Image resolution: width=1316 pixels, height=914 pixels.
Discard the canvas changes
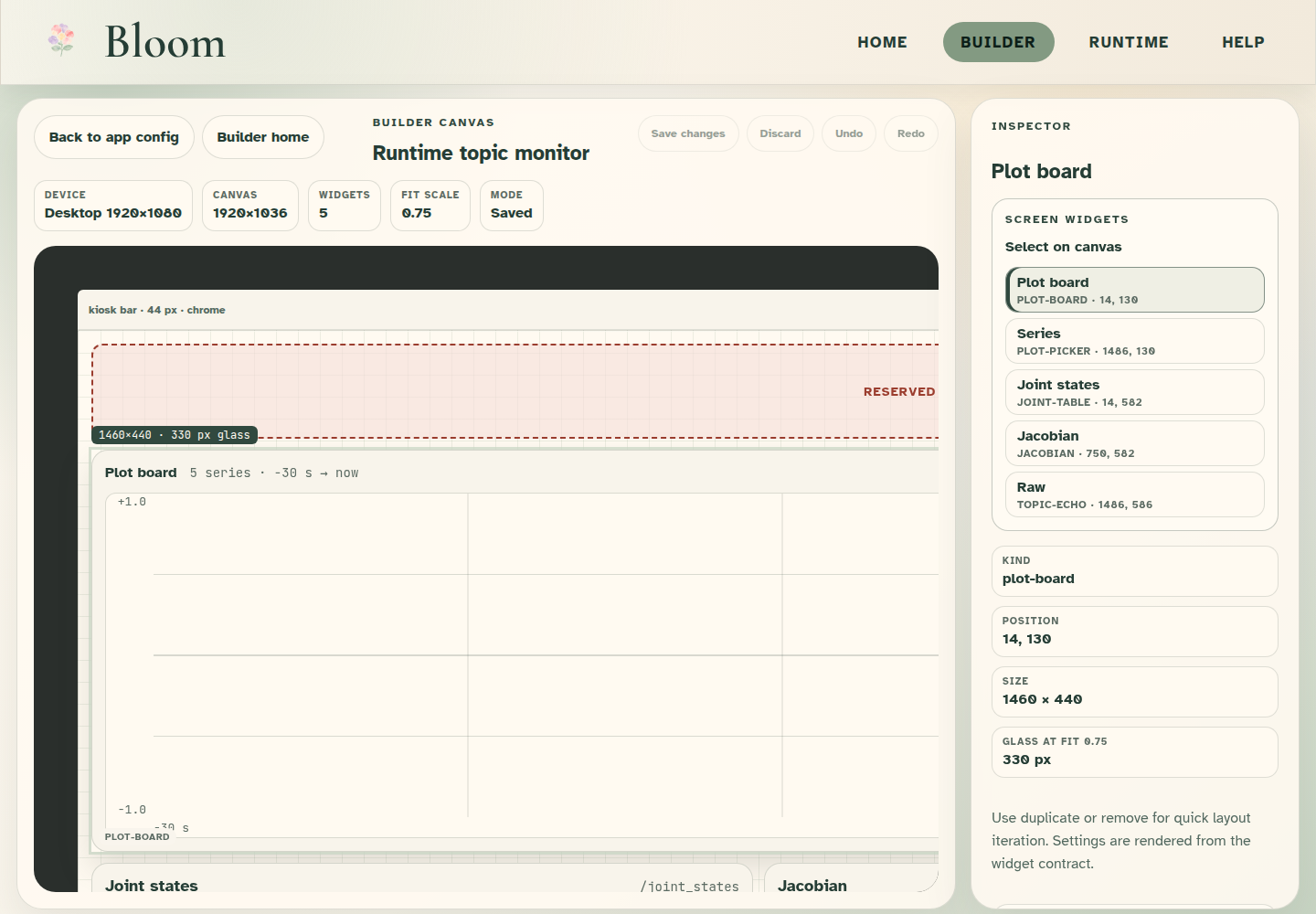click(780, 133)
